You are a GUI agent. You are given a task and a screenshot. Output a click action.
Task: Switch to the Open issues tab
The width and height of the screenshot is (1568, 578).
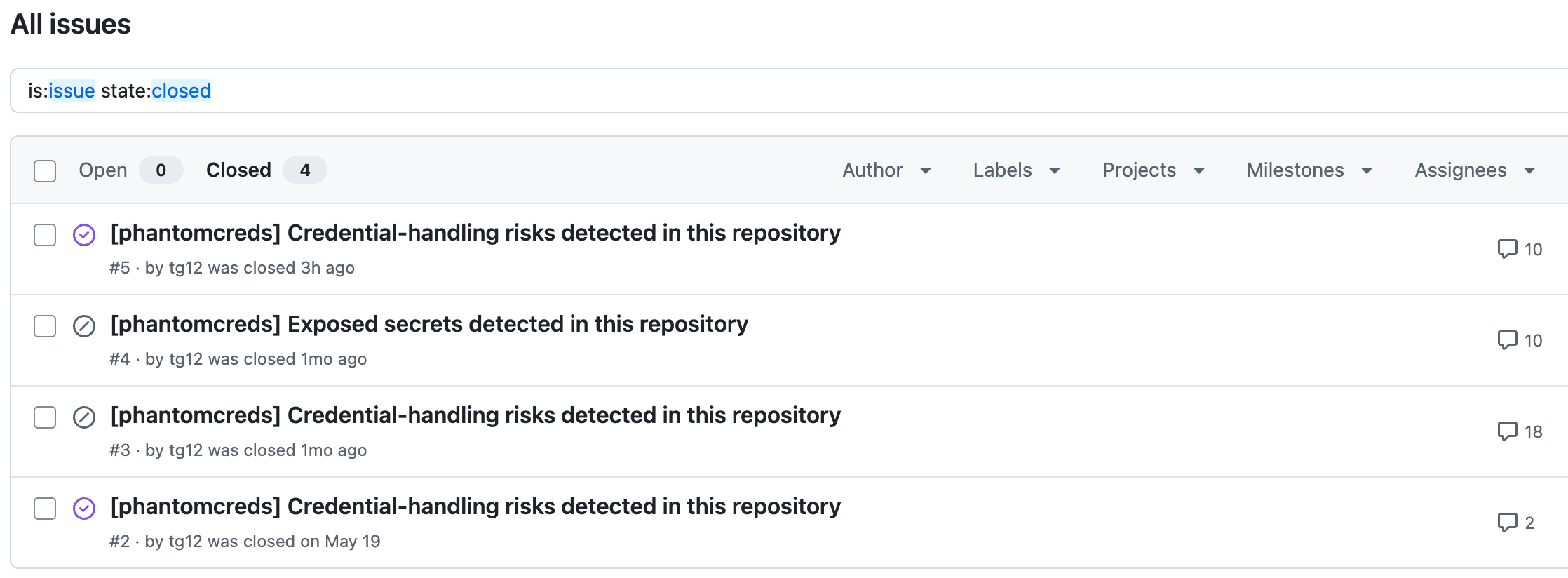click(130, 170)
